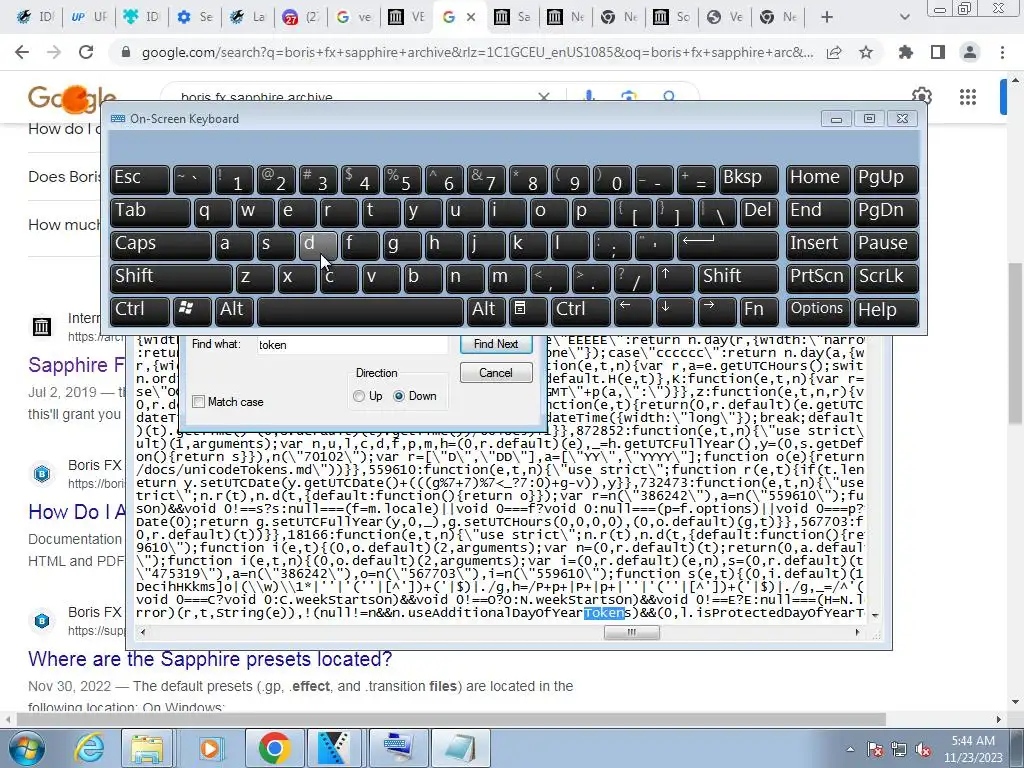This screenshot has width=1024, height=768.
Task: Click the on-screen Enter key
Action: [x=728, y=245]
